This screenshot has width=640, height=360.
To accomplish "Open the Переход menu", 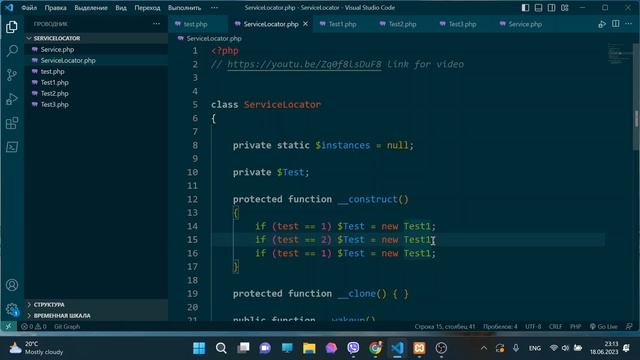I will point(147,8).
